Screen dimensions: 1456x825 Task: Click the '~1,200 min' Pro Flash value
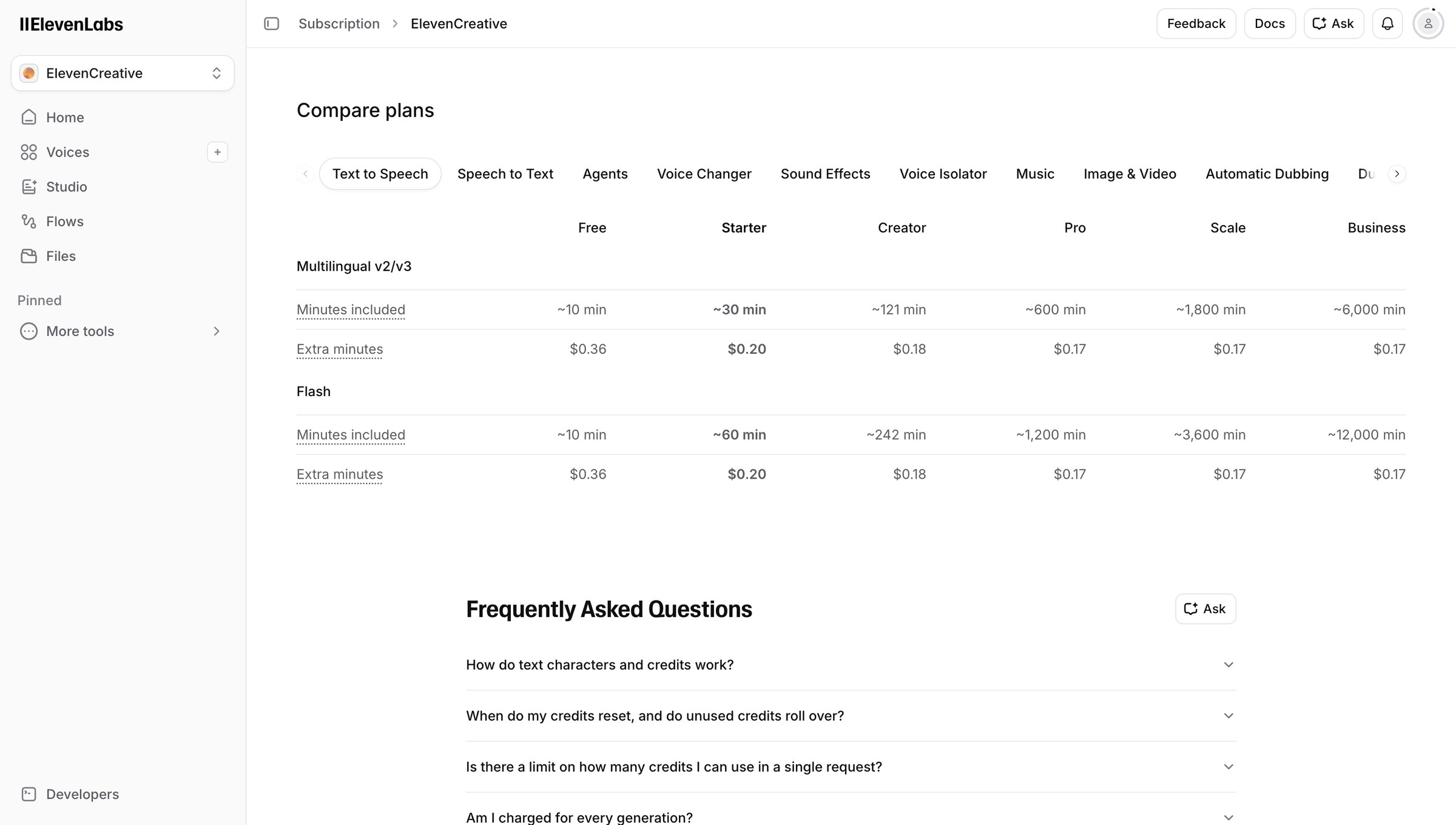click(x=1051, y=435)
